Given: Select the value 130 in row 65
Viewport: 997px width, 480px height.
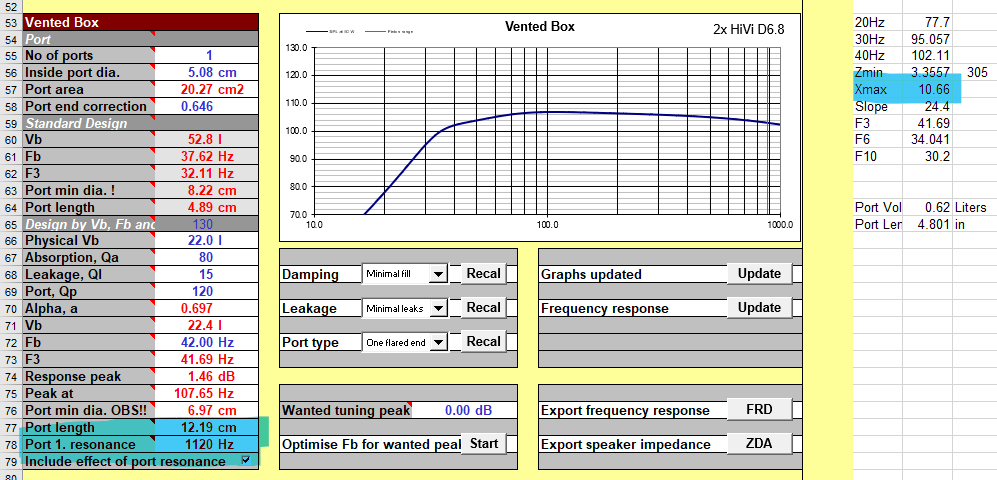Looking at the screenshot, I should pyautogui.click(x=207, y=224).
